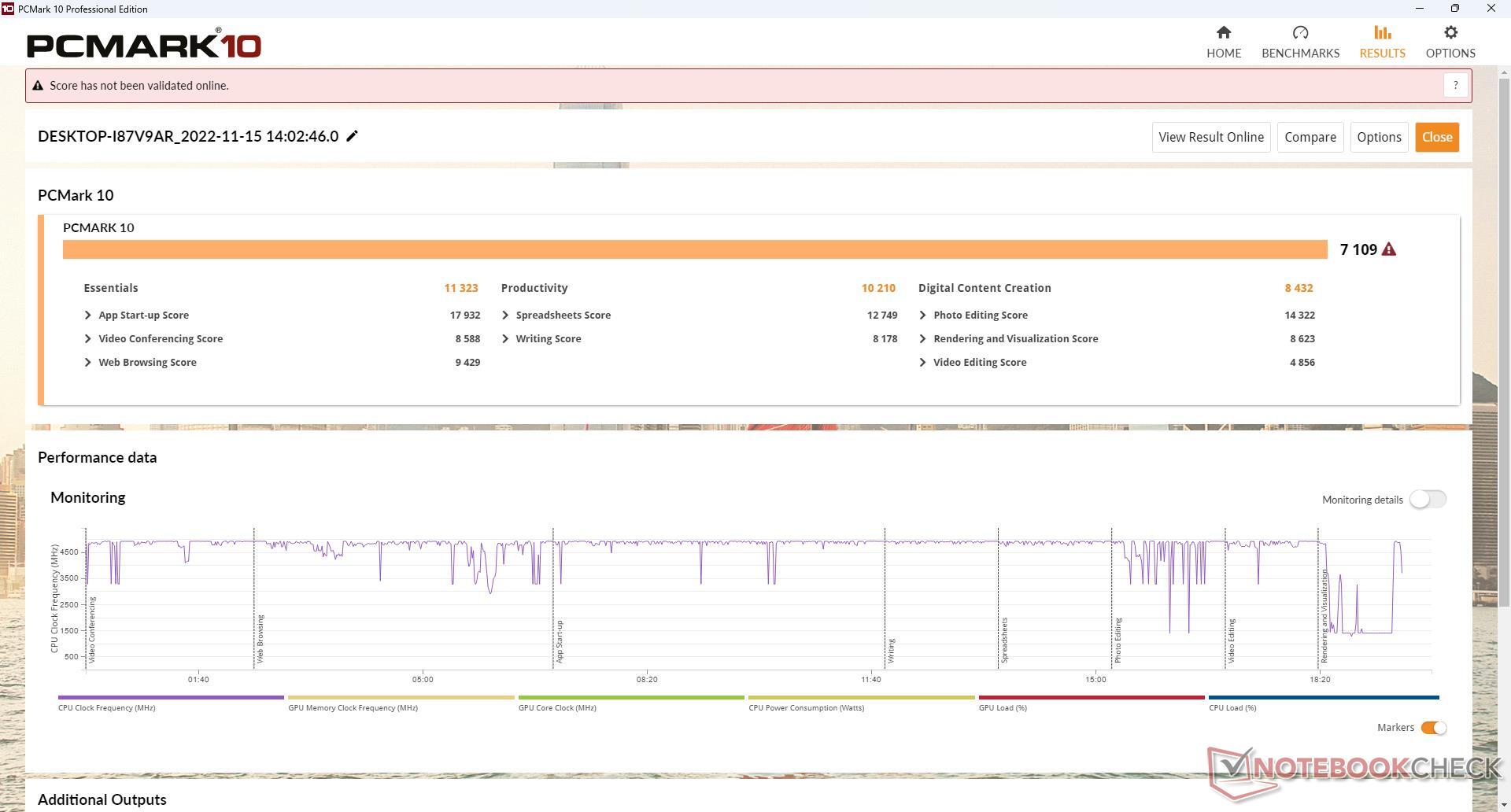The width and height of the screenshot is (1511, 812).
Task: Expand Web Browsing Score details
Action: point(87,362)
